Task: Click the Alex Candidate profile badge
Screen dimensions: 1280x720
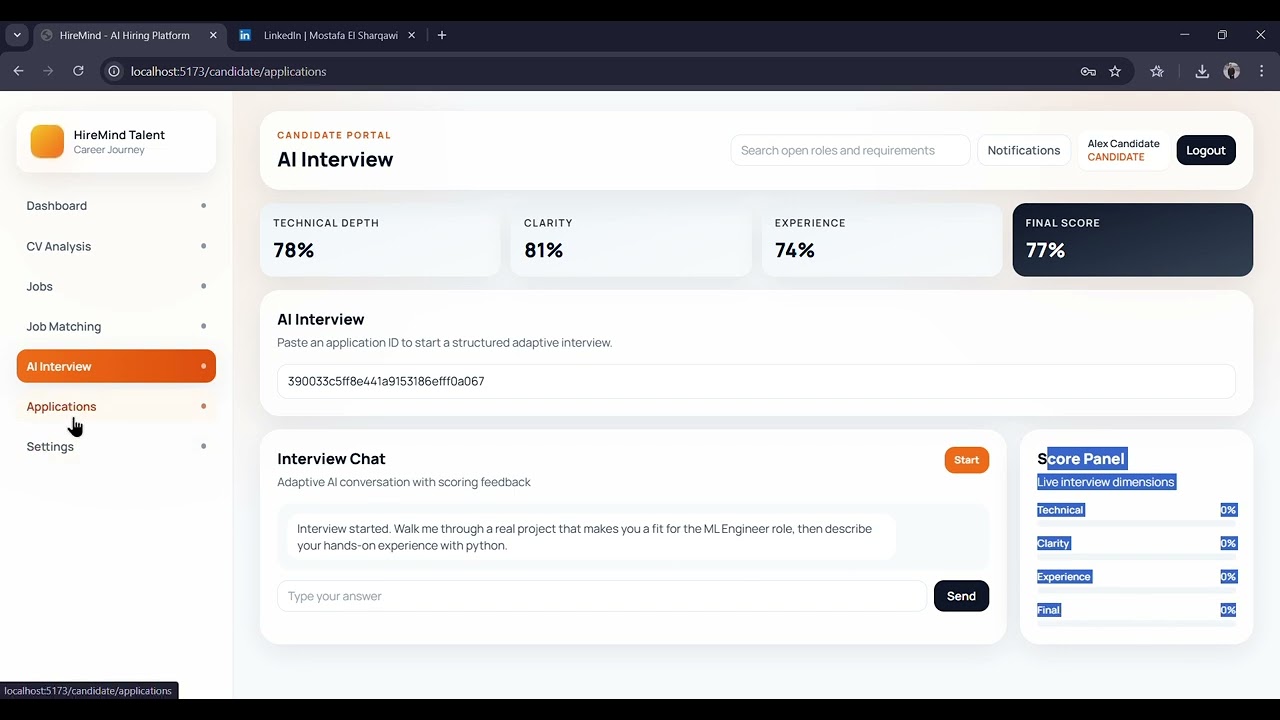Action: [1123, 150]
